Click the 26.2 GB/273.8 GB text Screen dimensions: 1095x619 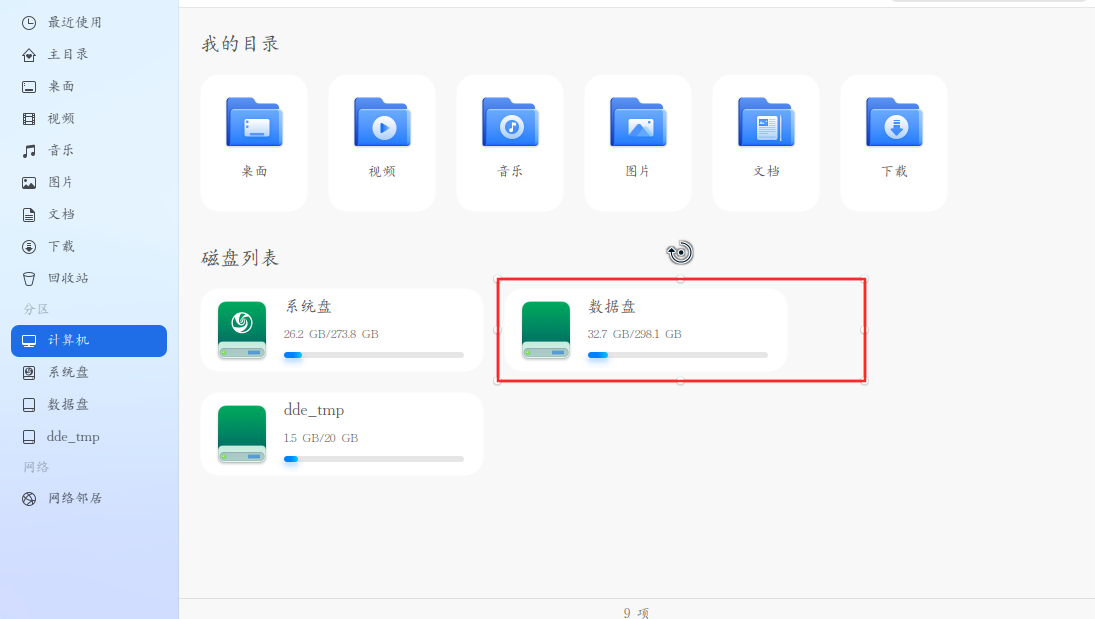coord(331,334)
